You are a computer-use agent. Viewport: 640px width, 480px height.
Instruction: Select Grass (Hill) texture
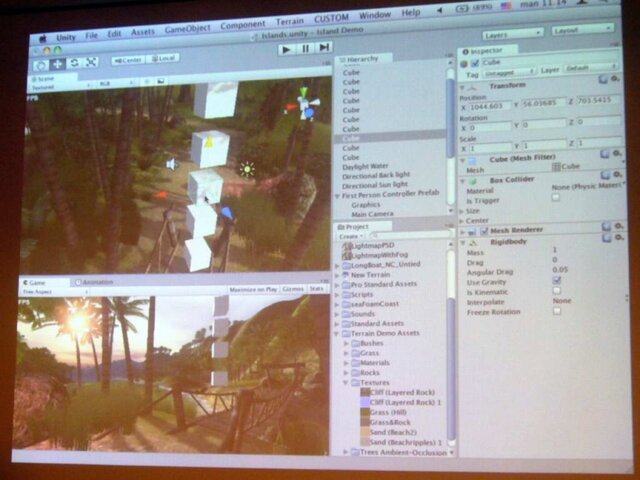pos(384,412)
